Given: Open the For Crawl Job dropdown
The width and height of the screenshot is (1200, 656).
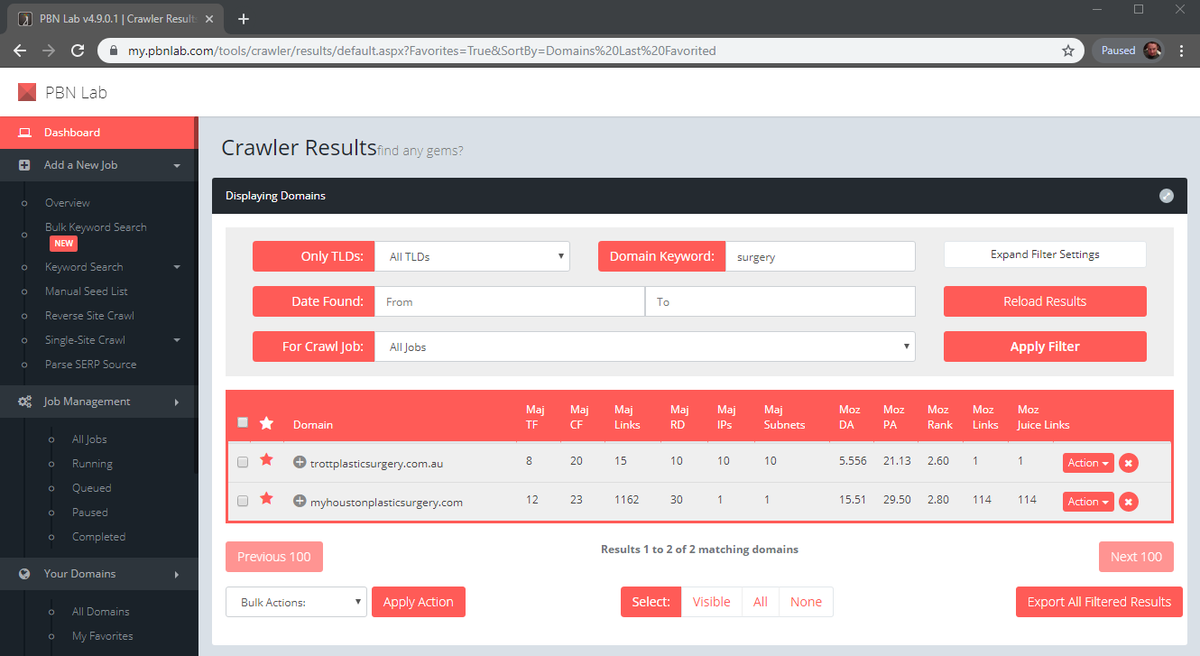Looking at the screenshot, I should click(x=645, y=347).
